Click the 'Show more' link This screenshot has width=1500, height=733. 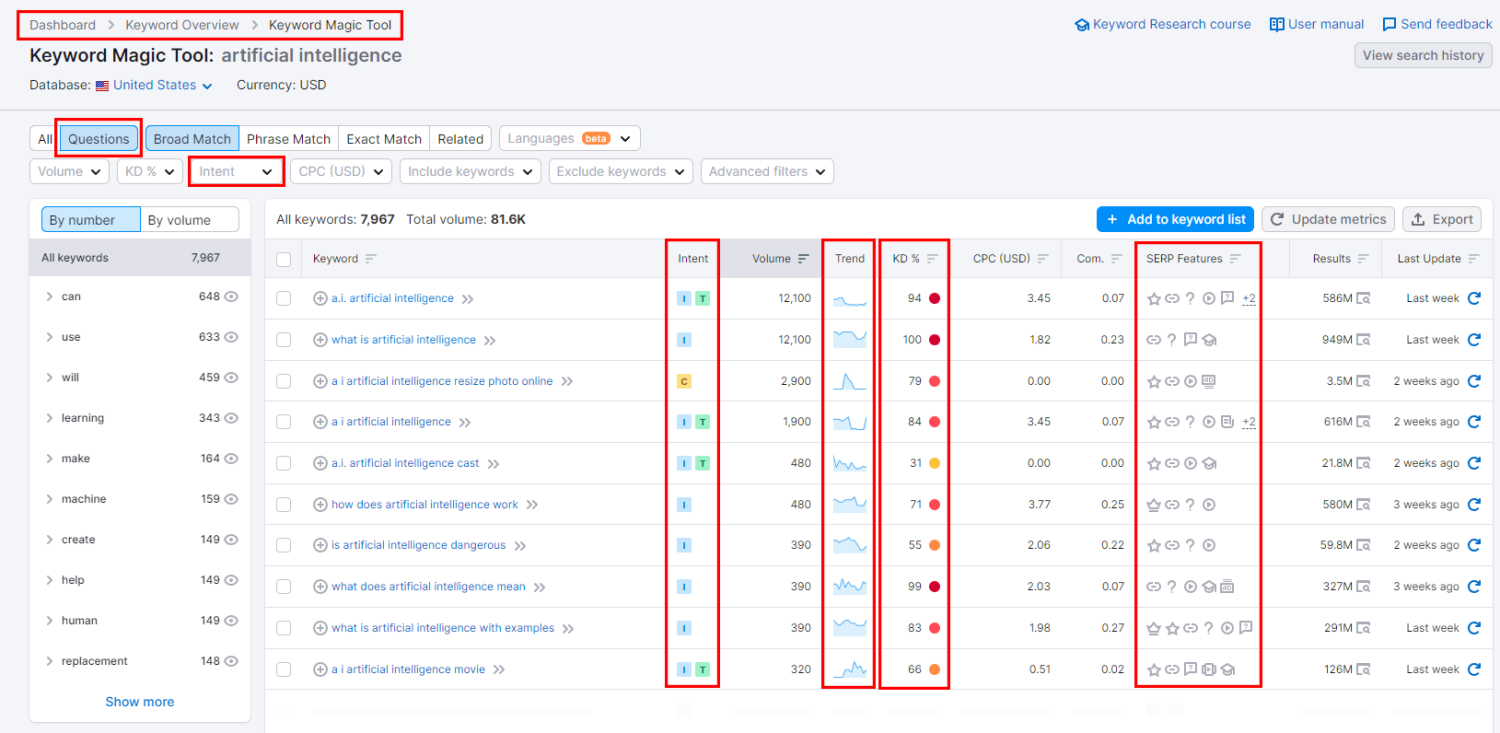click(x=139, y=702)
